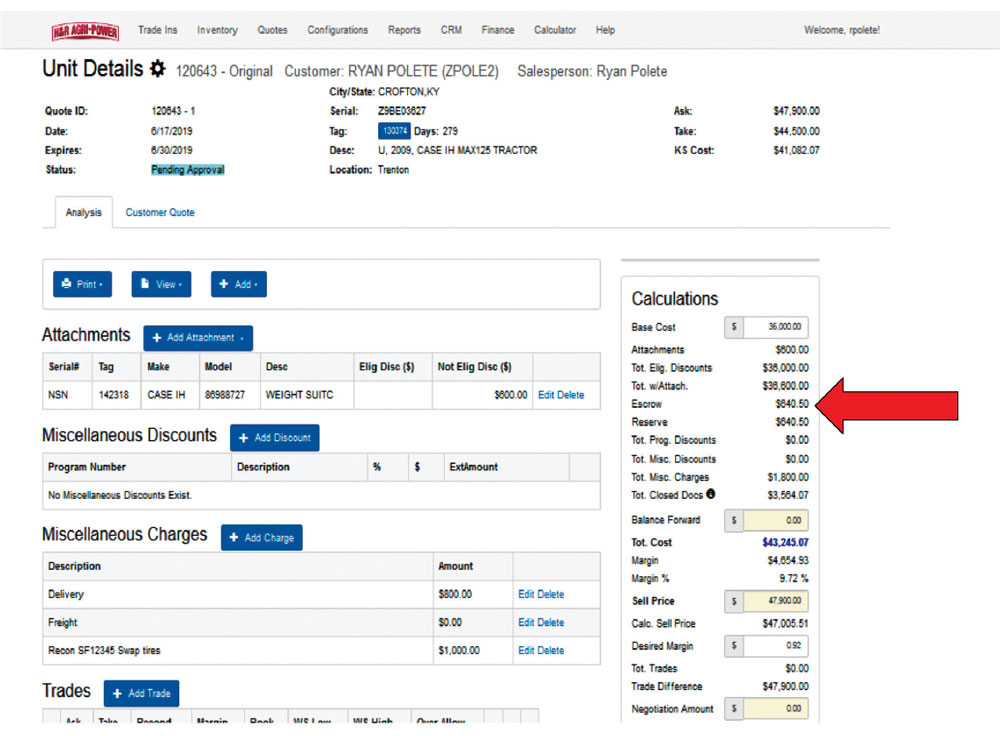Click into the Balance Forward input field
The width and height of the screenshot is (1000, 736).
click(776, 520)
